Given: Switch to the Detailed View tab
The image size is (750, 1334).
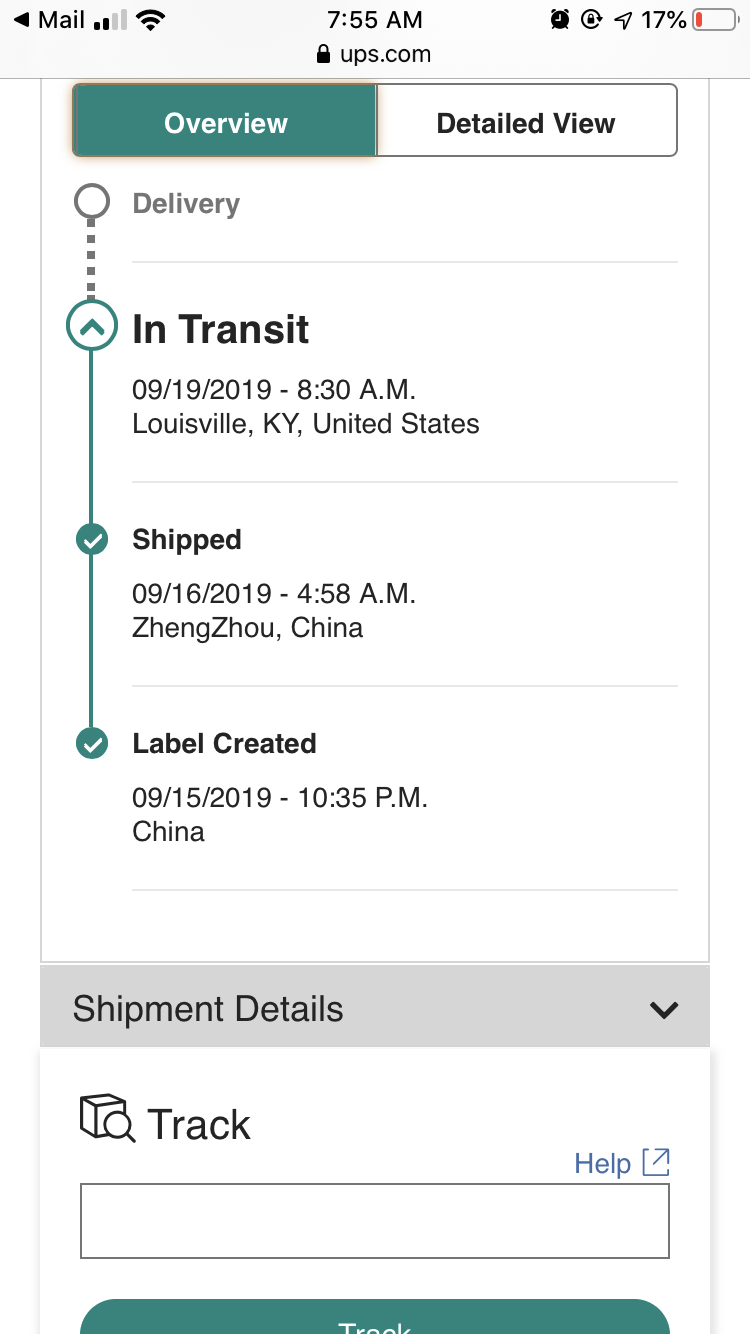Looking at the screenshot, I should click(527, 121).
